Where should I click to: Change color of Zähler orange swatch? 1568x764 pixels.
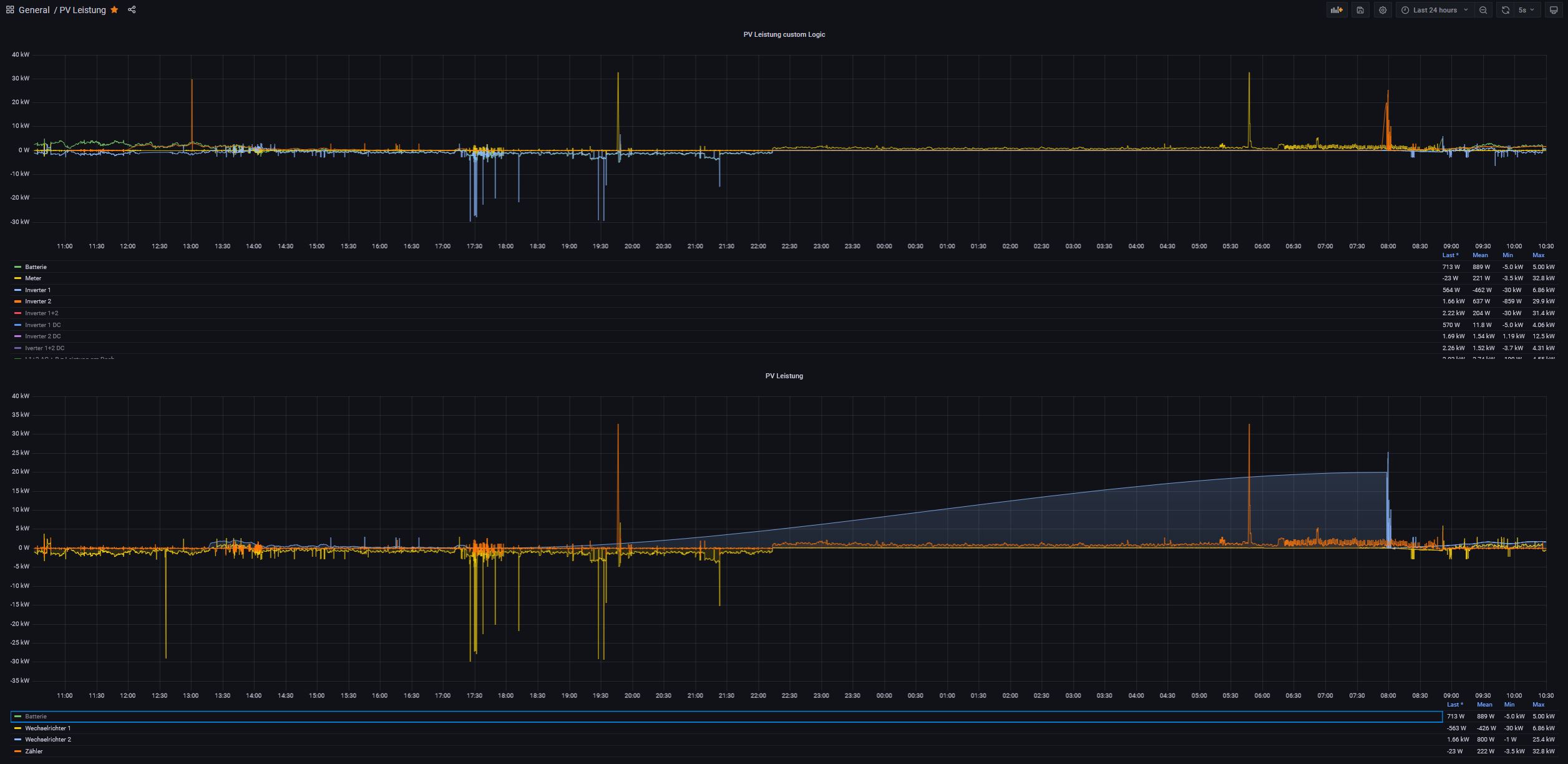(x=17, y=752)
